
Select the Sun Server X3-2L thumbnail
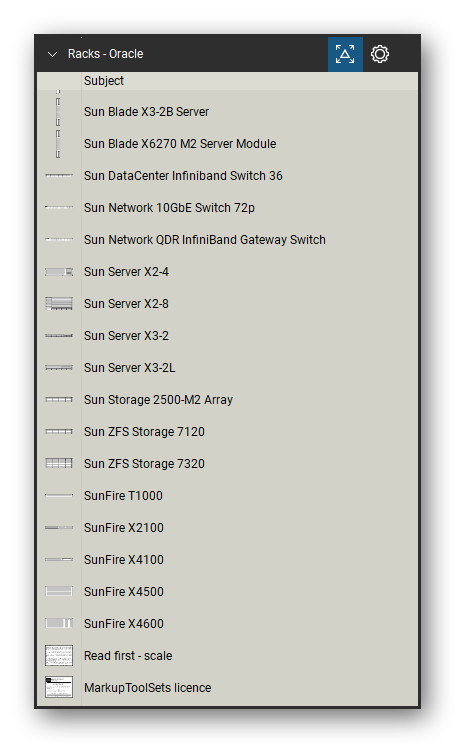click(x=59, y=368)
